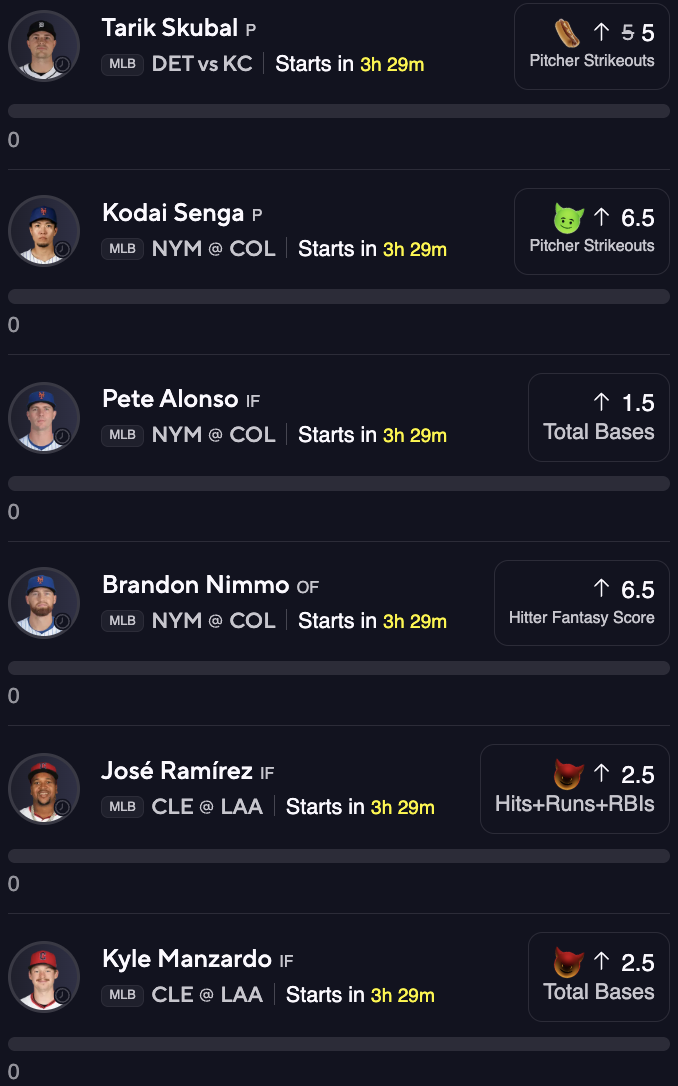
Task: Click the up arrow on Pete Alonso's 1.5 line
Action: coord(601,402)
